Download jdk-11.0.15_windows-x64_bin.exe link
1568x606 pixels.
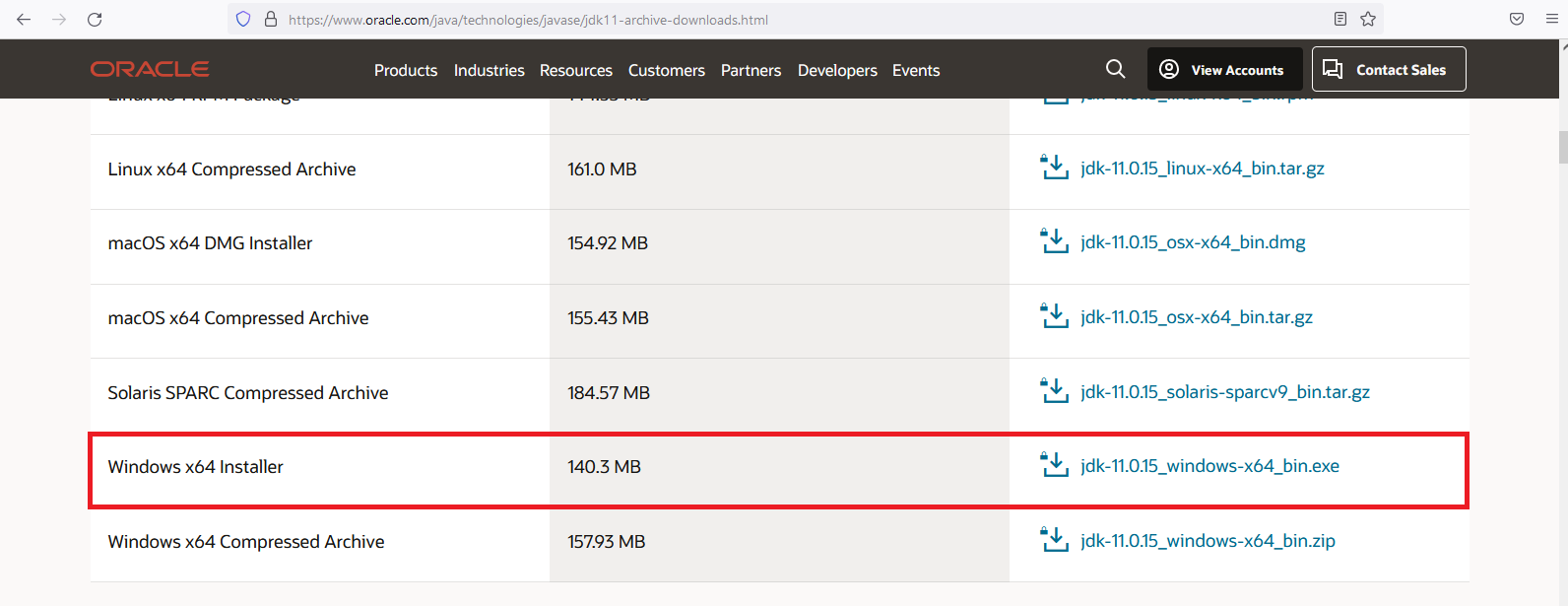click(x=1209, y=466)
